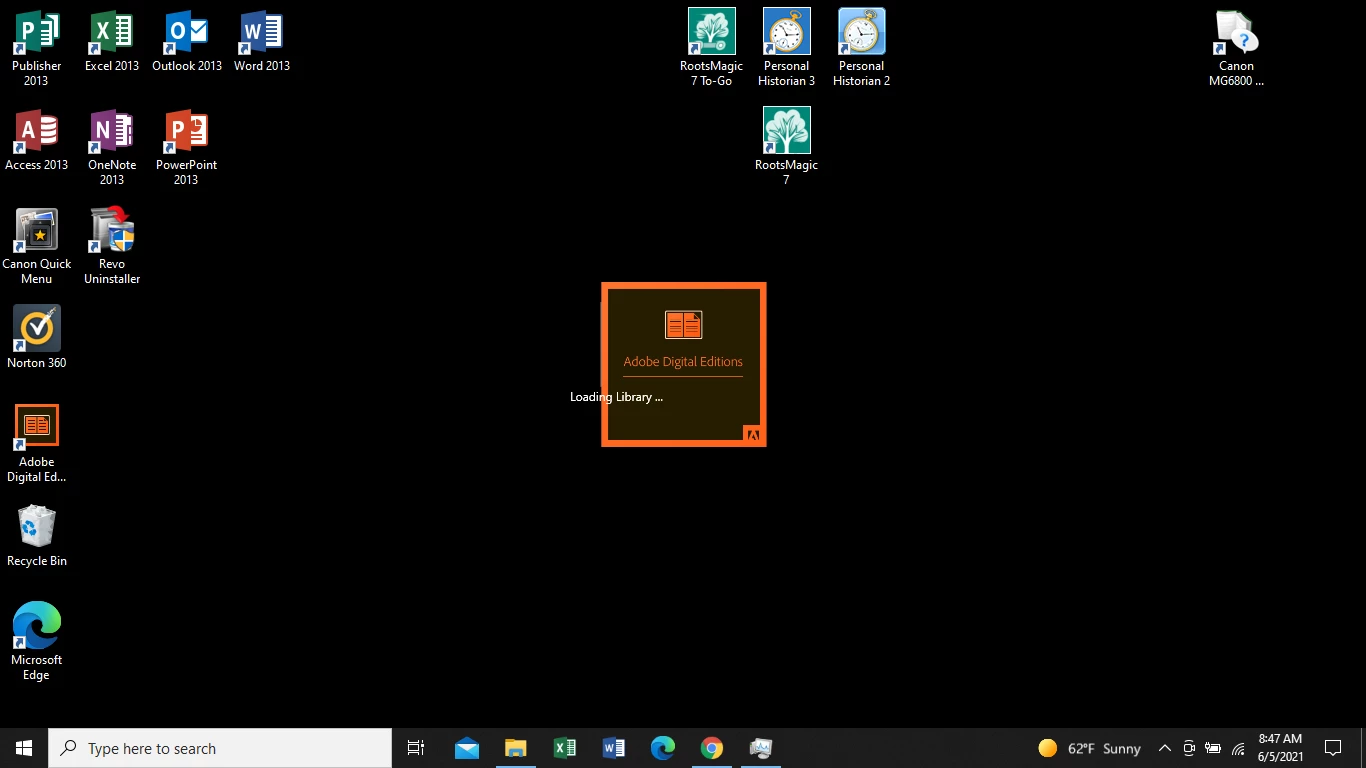The image size is (1366, 768).
Task: Open the clock showing 8:47 AM
Action: [1280, 748]
